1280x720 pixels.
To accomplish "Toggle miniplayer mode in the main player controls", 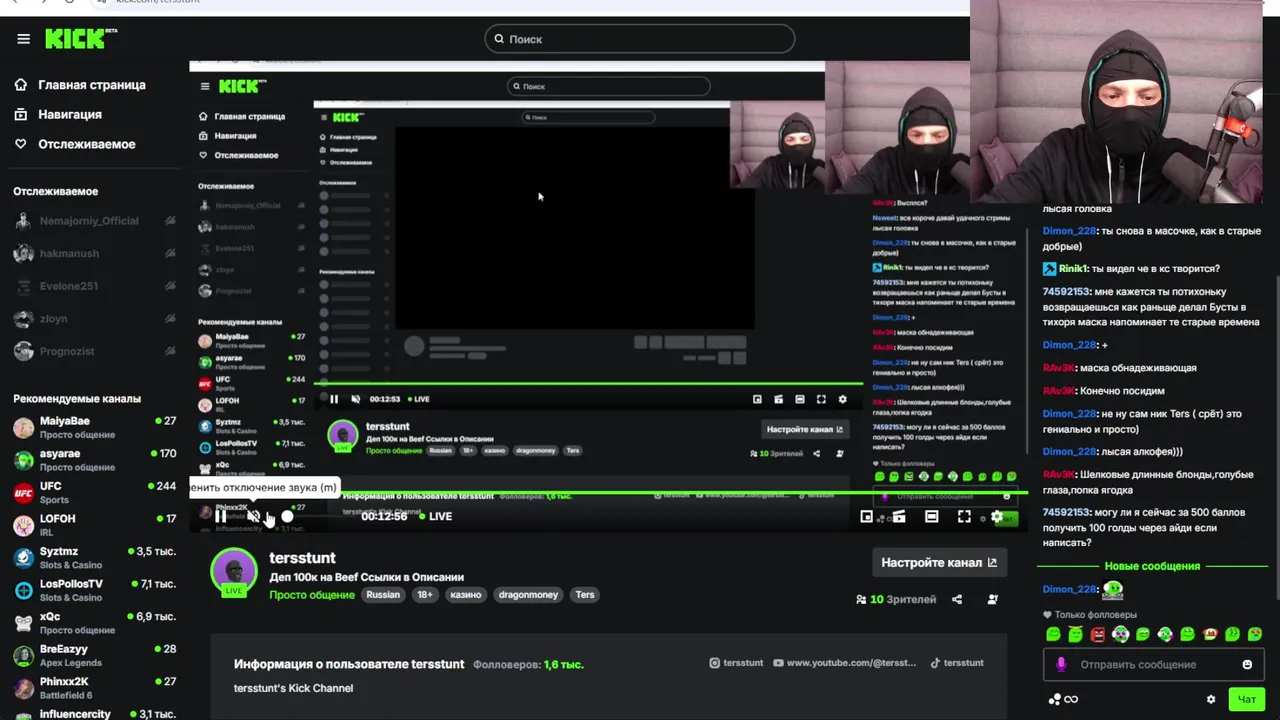I will pos(867,516).
